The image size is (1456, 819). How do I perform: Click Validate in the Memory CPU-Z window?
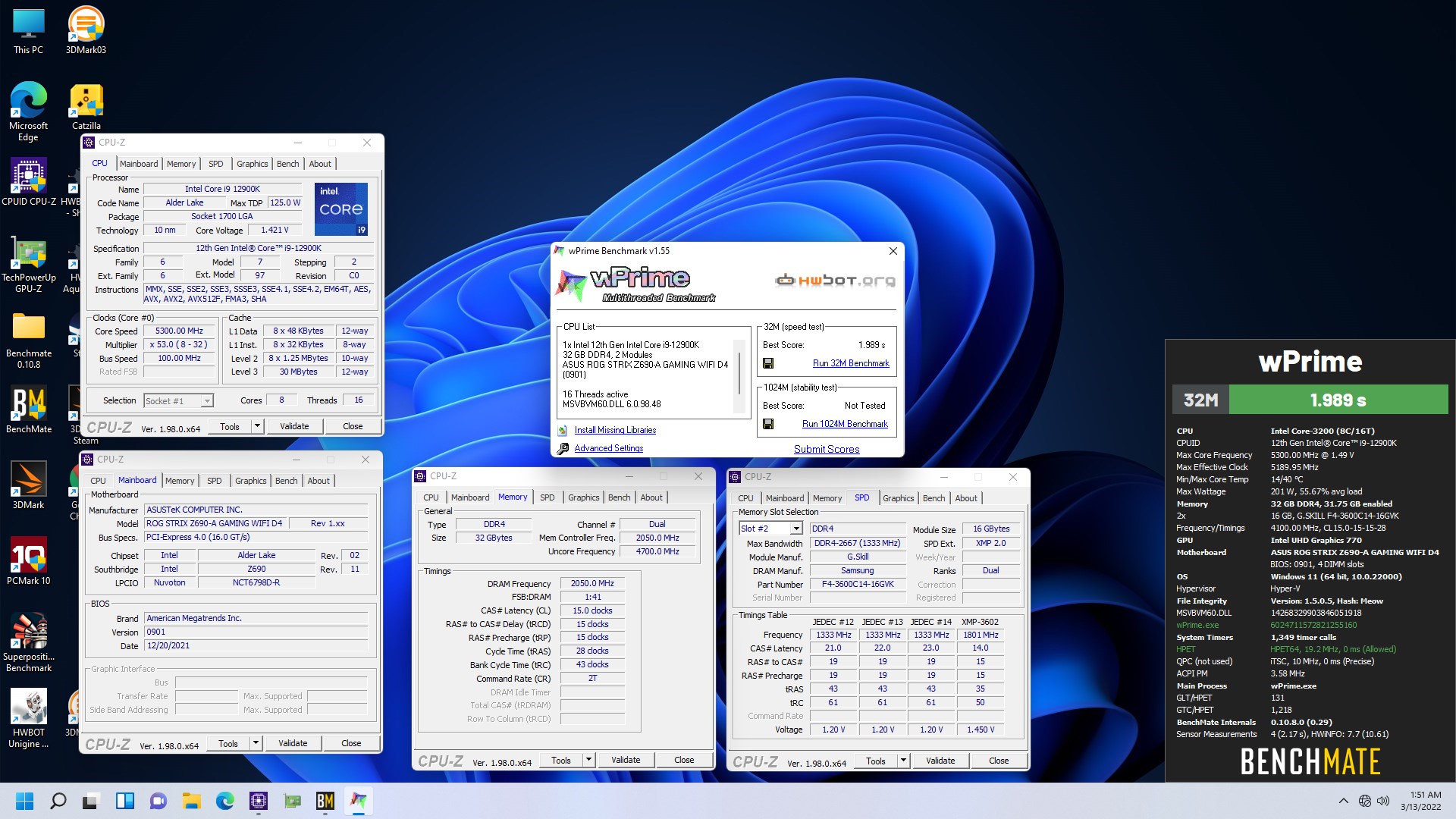(626, 760)
